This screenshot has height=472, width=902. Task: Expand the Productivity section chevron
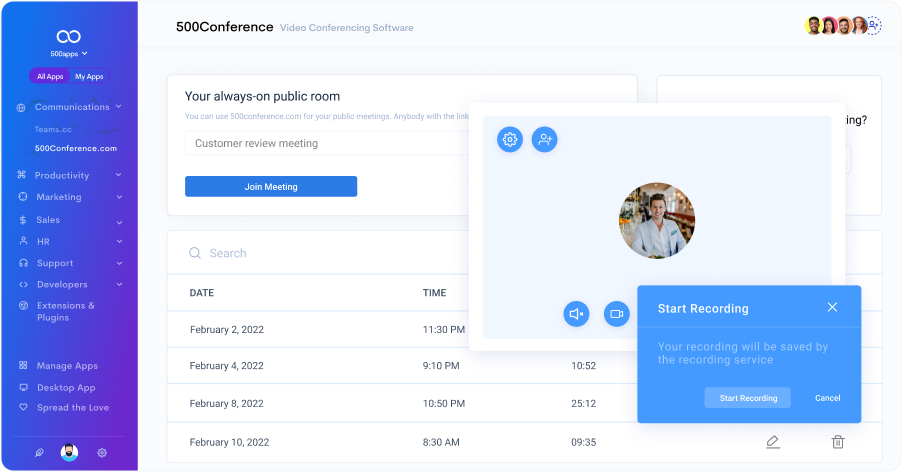(x=119, y=175)
